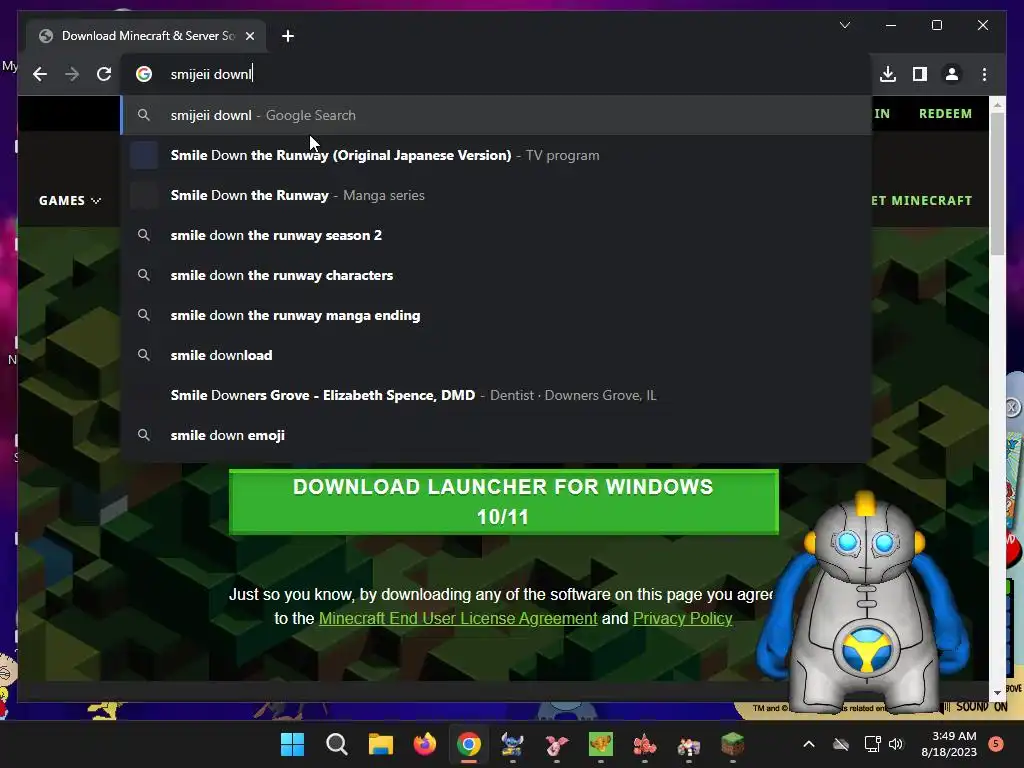Open Chrome downloads icon in toolbar
Image resolution: width=1024 pixels, height=768 pixels.
[888, 74]
